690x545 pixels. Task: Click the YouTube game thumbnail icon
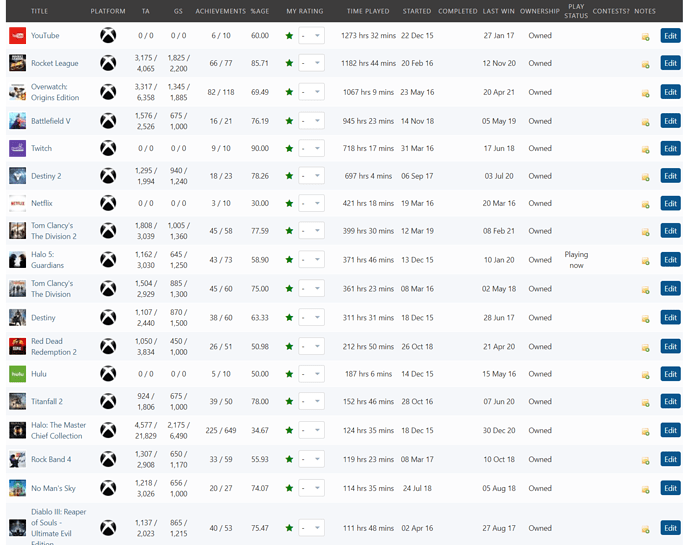point(18,36)
